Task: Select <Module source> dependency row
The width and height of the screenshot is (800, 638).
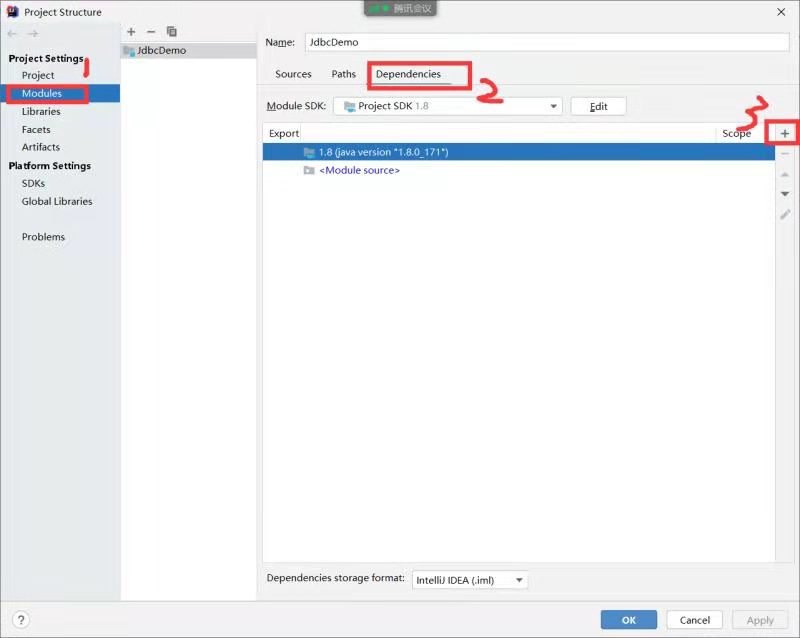Action: [518, 170]
